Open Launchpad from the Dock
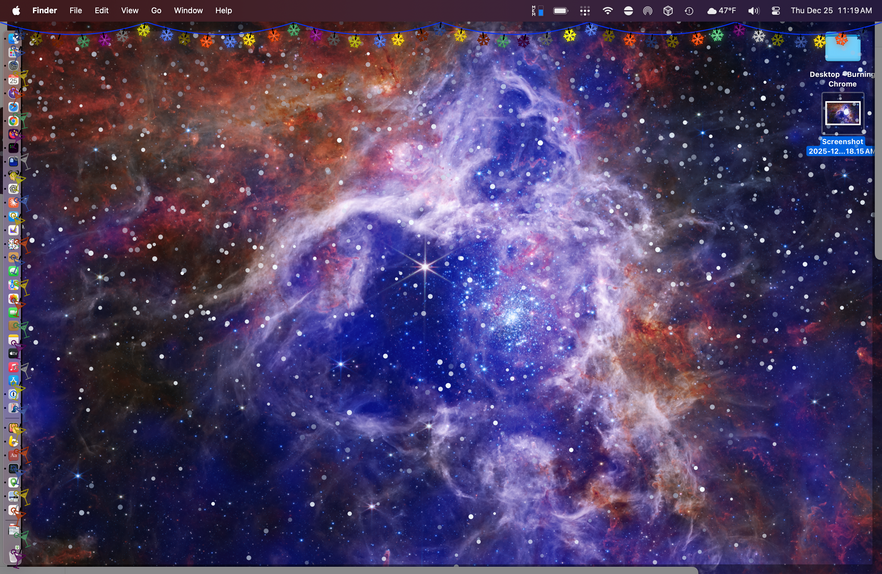Viewport: 882px width, 574px height. click(x=14, y=53)
